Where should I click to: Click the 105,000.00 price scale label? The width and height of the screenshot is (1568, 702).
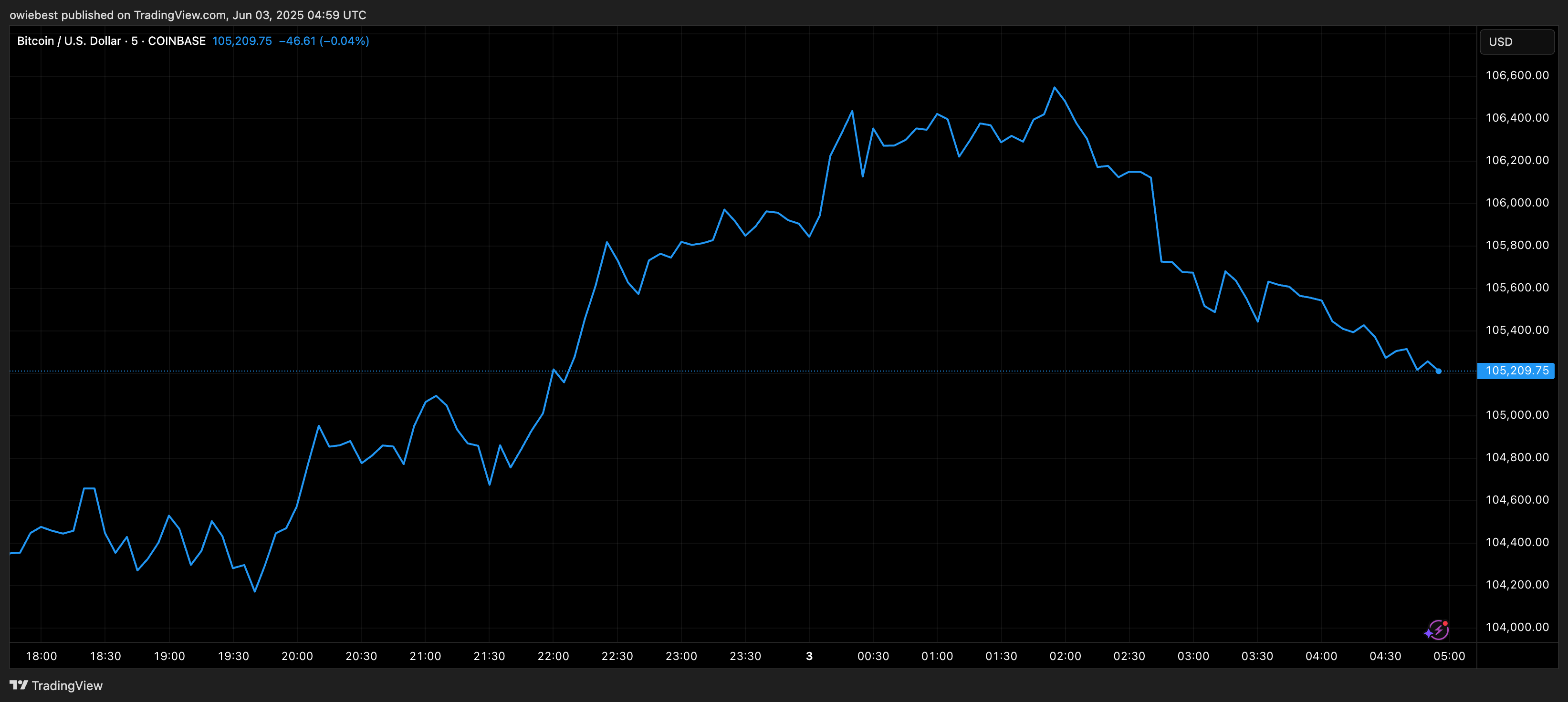[x=1517, y=415]
